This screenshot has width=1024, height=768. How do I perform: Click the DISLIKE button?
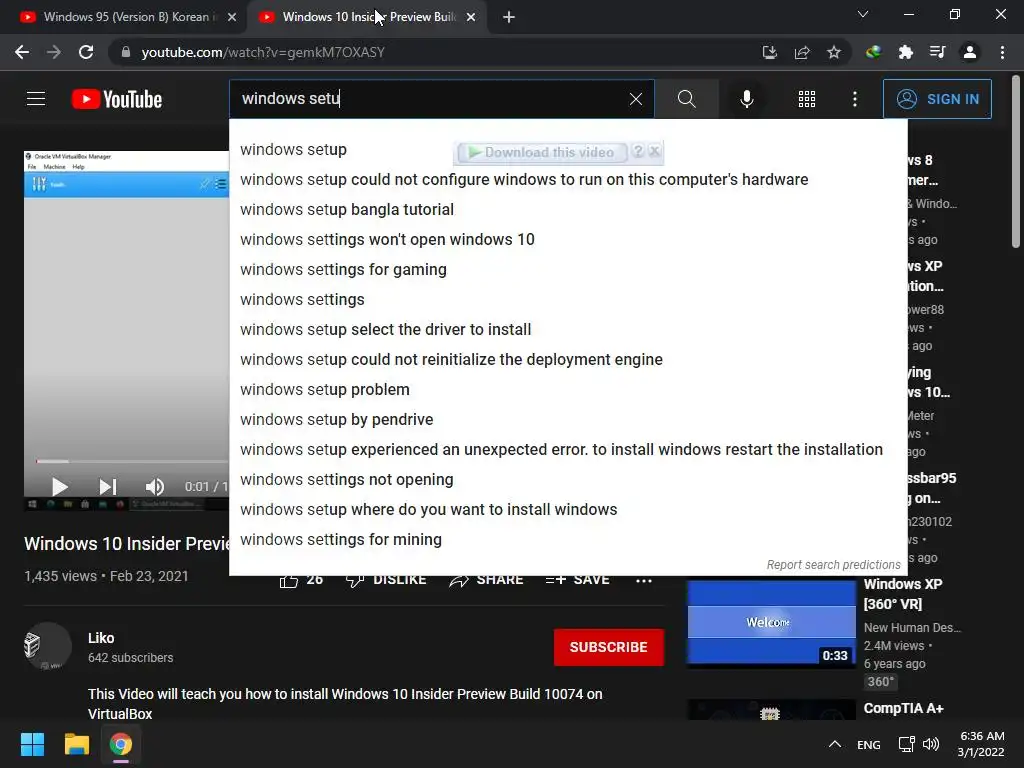386,580
